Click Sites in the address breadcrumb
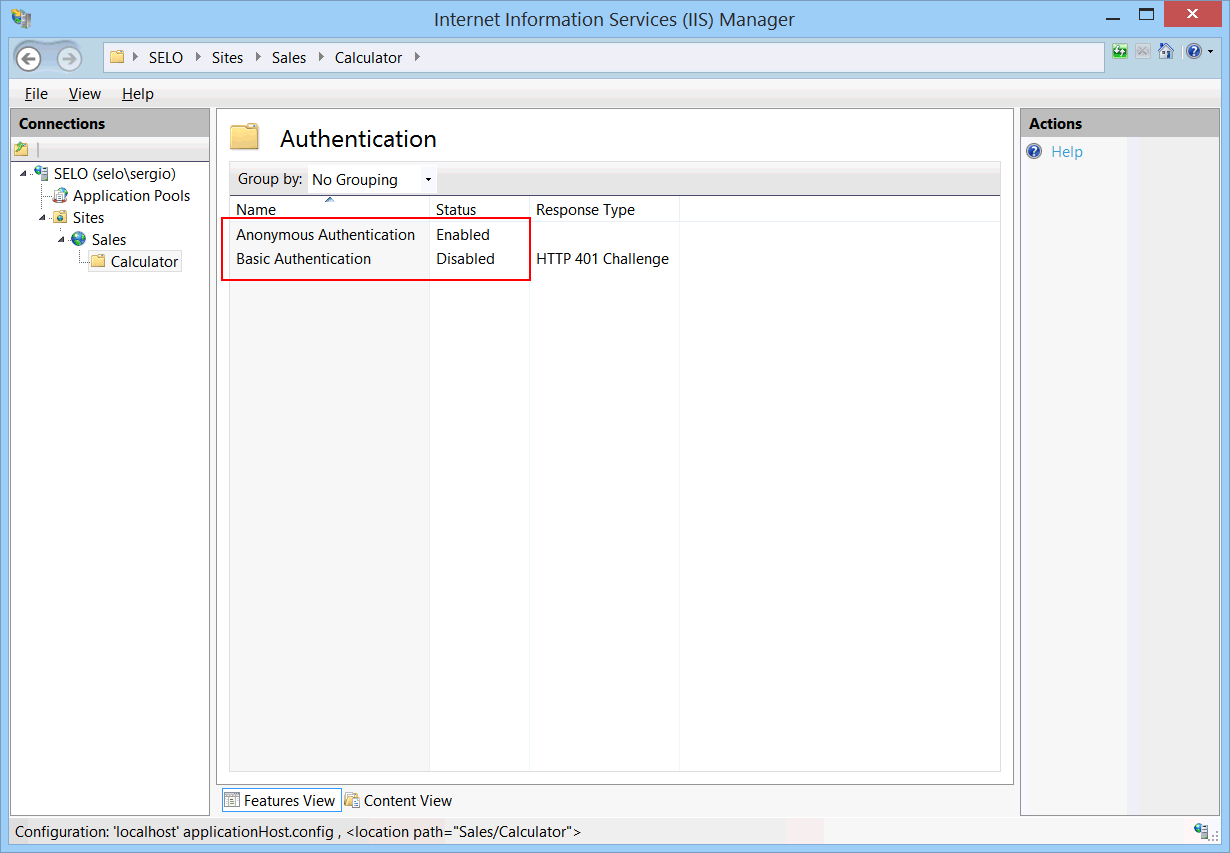This screenshot has width=1230, height=853. pos(228,58)
